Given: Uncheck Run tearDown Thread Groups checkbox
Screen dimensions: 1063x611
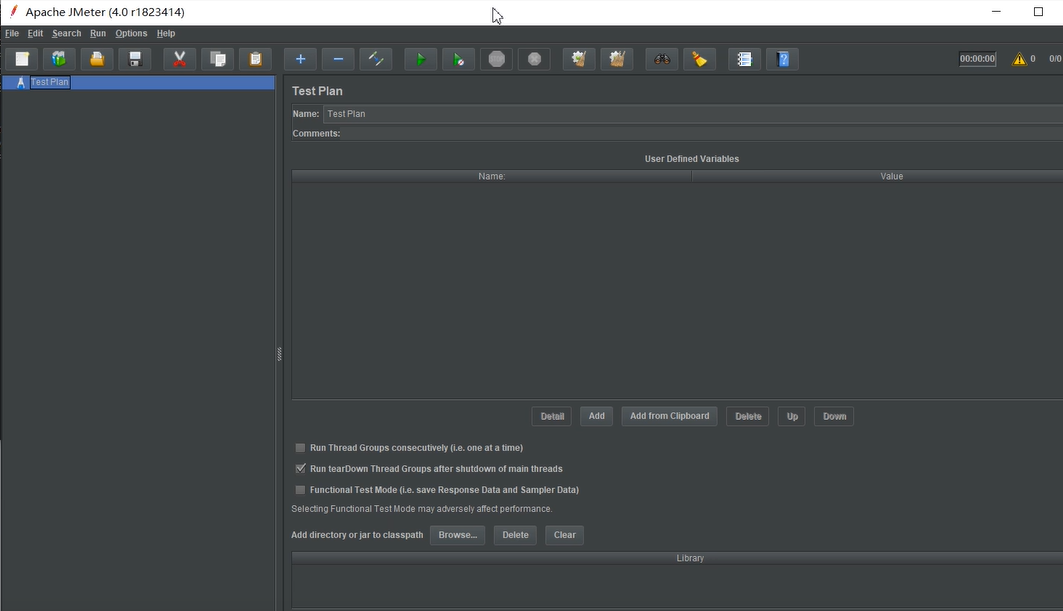Looking at the screenshot, I should click(x=300, y=469).
